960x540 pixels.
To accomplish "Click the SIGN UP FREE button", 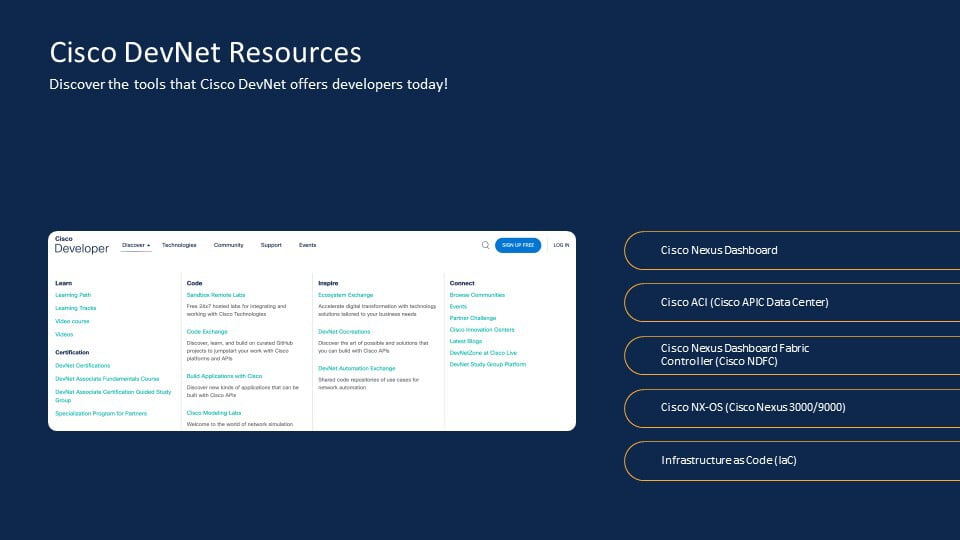I will tap(518, 245).
